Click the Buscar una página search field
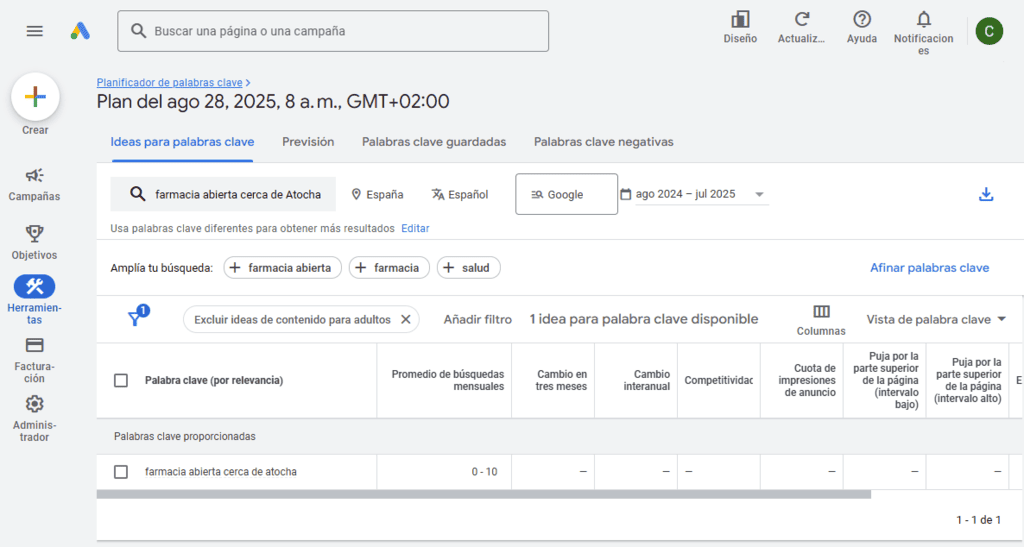 click(333, 31)
